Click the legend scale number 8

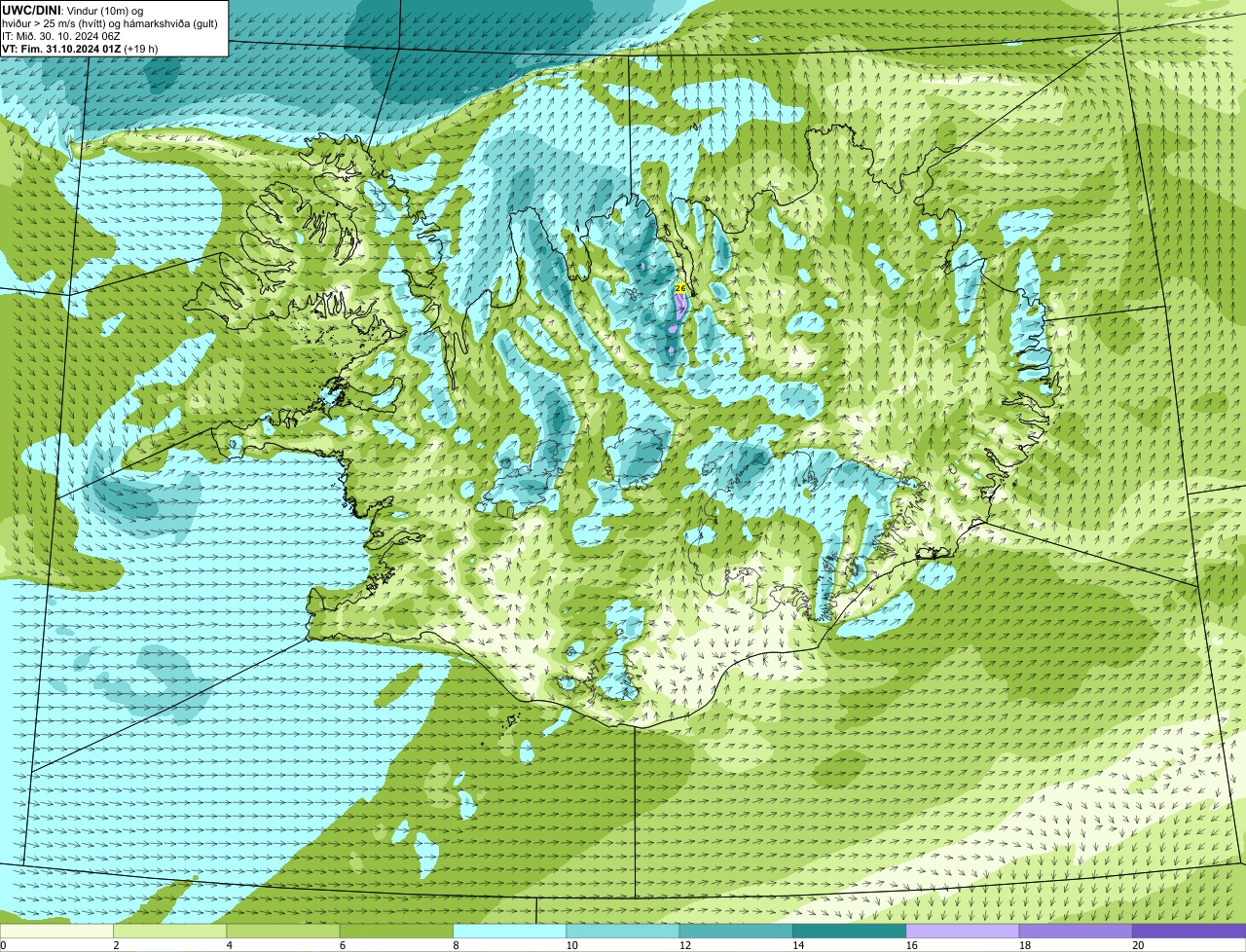tap(456, 945)
